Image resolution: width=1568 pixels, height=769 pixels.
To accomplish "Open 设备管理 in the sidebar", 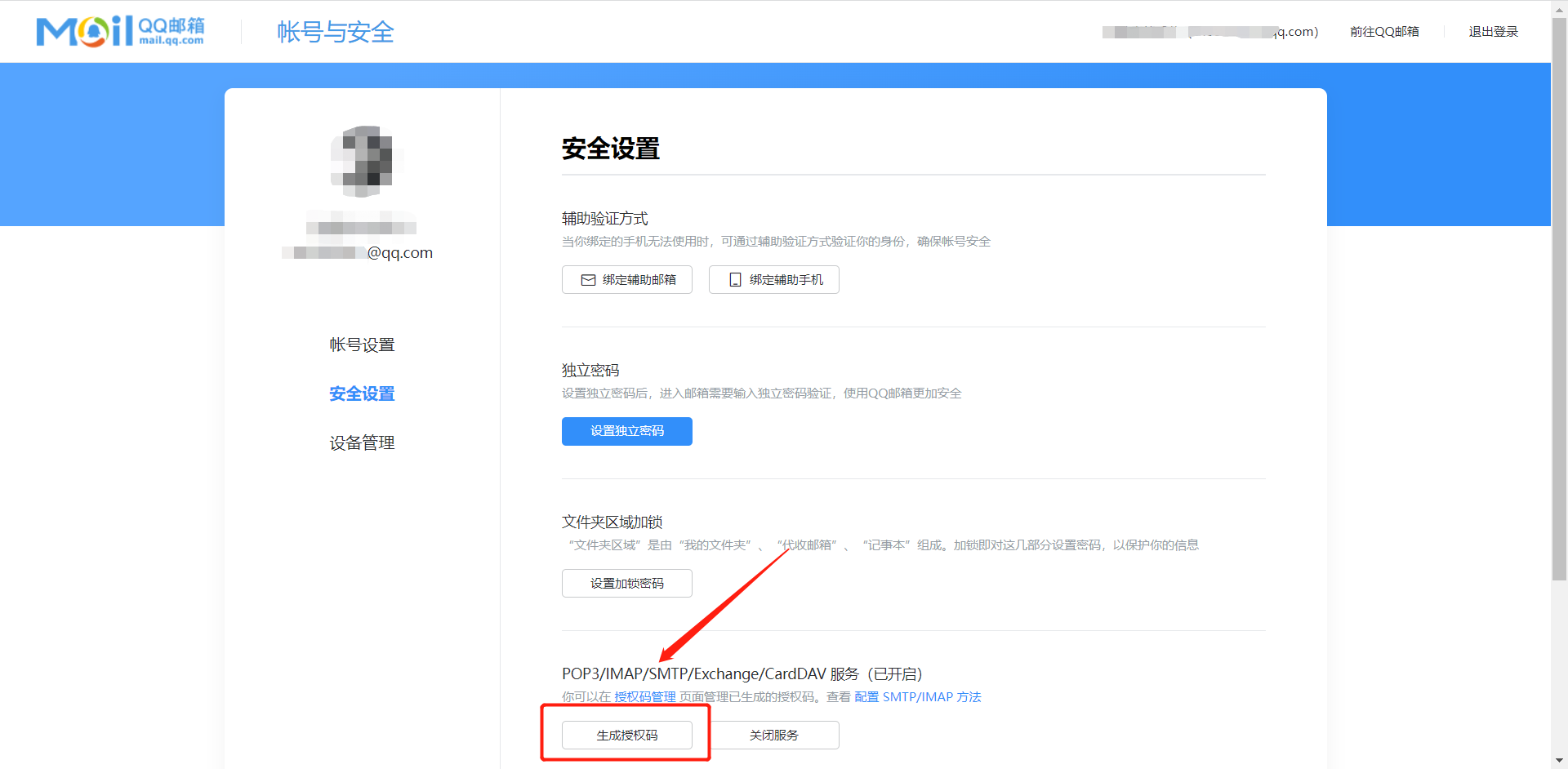I will pos(362,443).
